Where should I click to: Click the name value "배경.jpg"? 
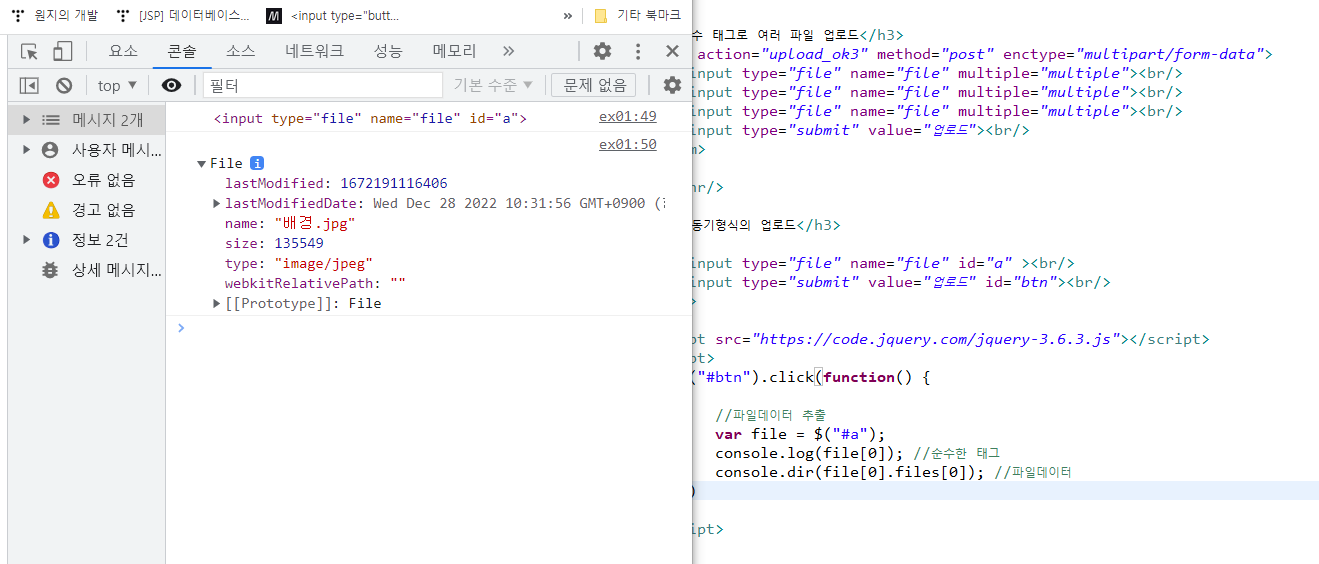(315, 223)
